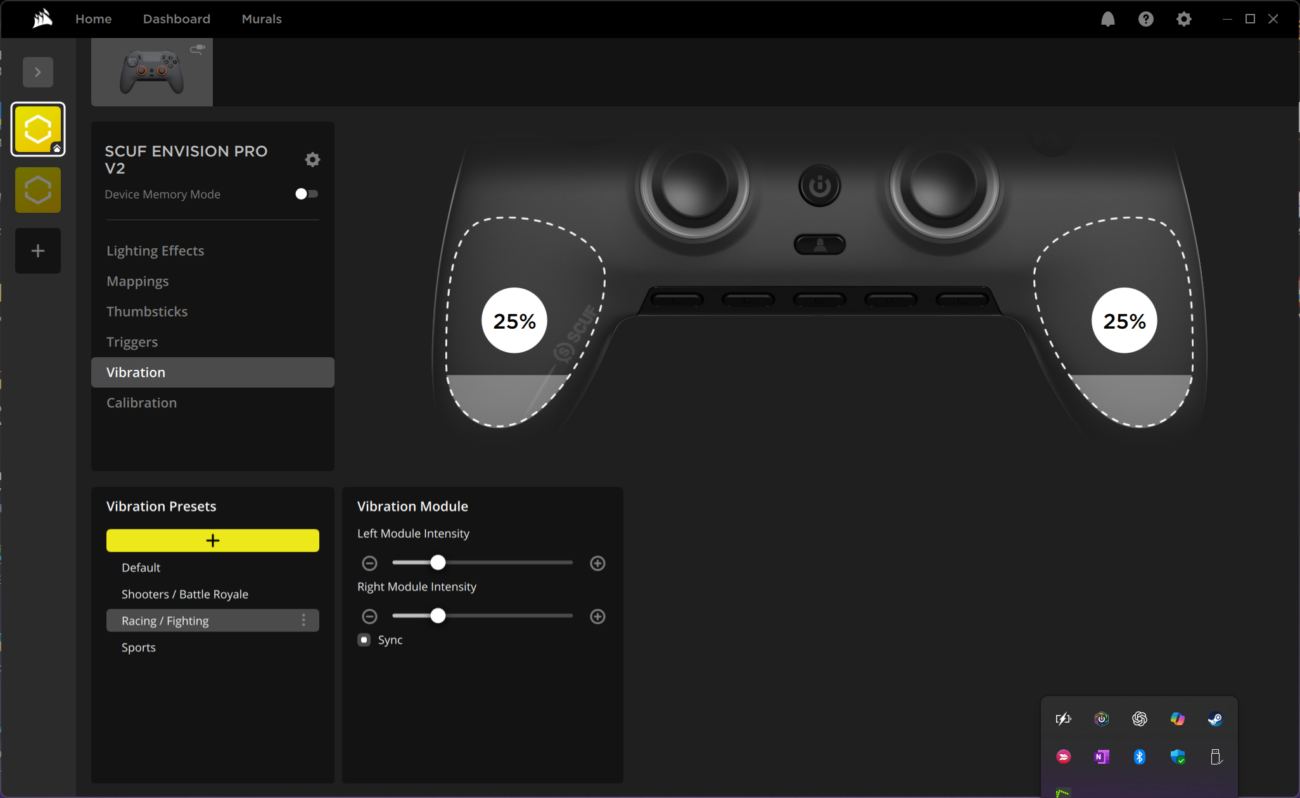Open the help question mark icon

point(1146,19)
